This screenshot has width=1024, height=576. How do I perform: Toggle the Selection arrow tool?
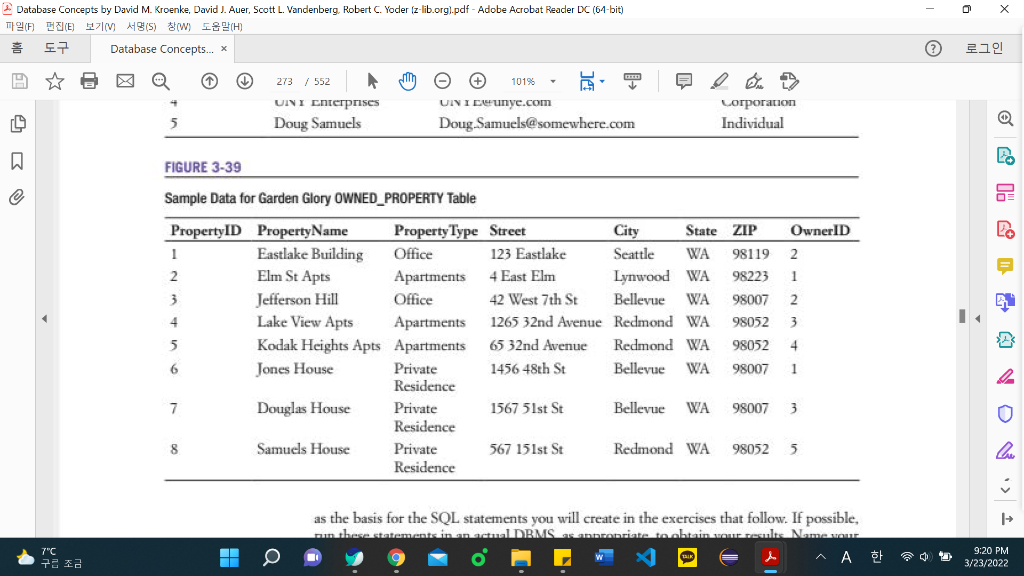point(371,81)
